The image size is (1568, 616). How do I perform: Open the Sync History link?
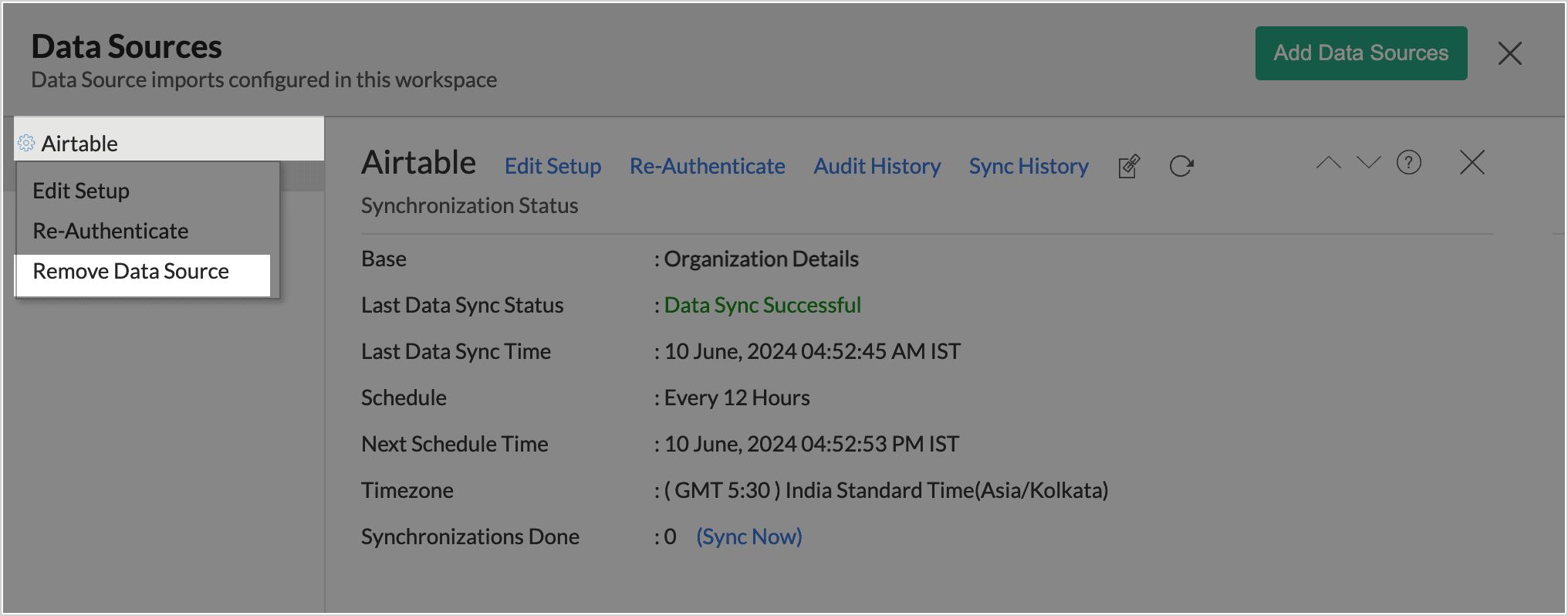[1029, 166]
